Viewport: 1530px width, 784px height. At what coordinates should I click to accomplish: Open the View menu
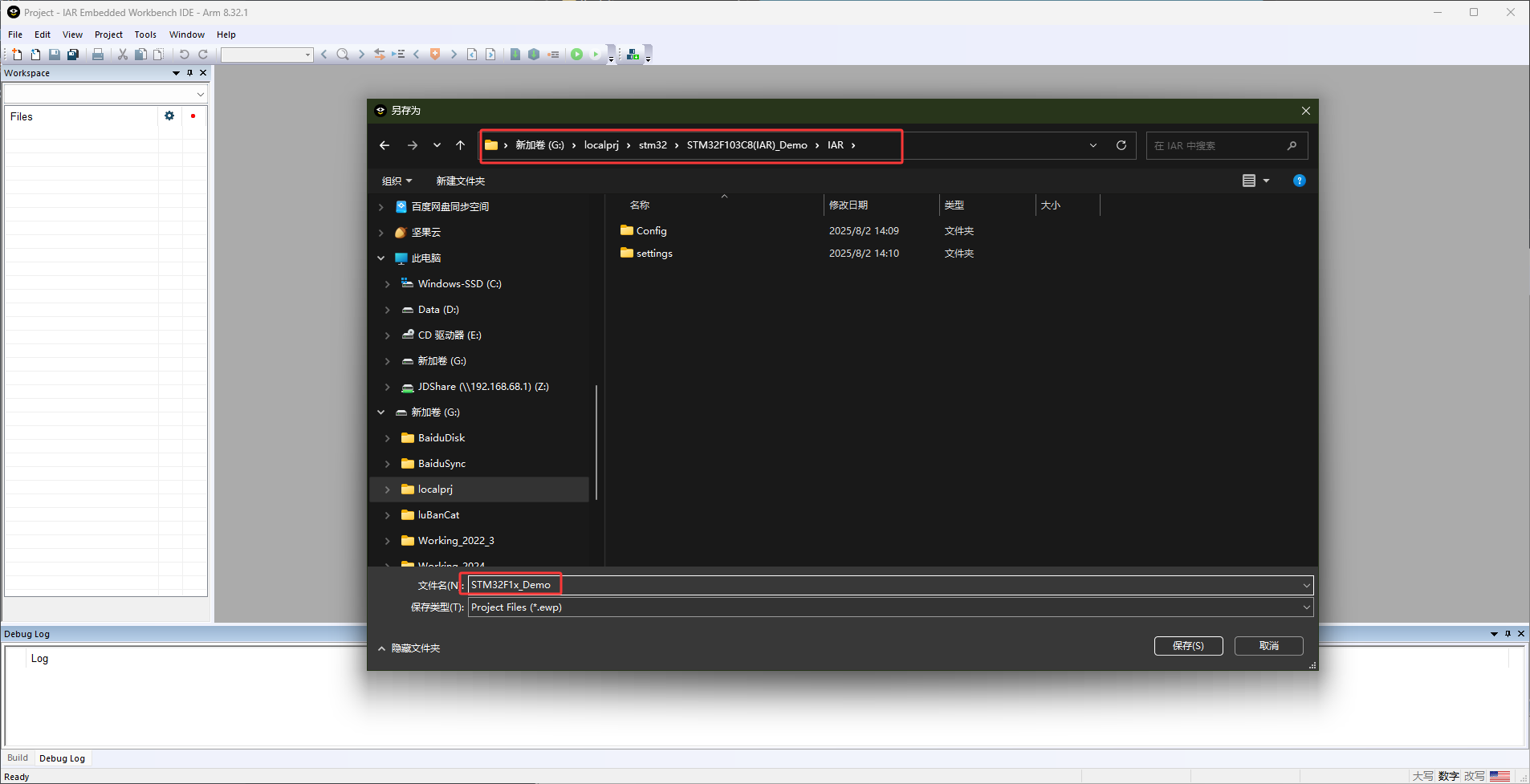72,35
